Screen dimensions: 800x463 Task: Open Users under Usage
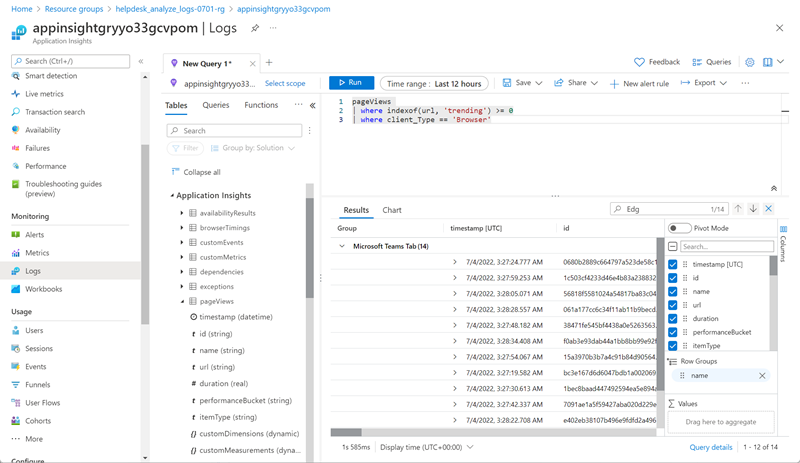[x=34, y=330]
